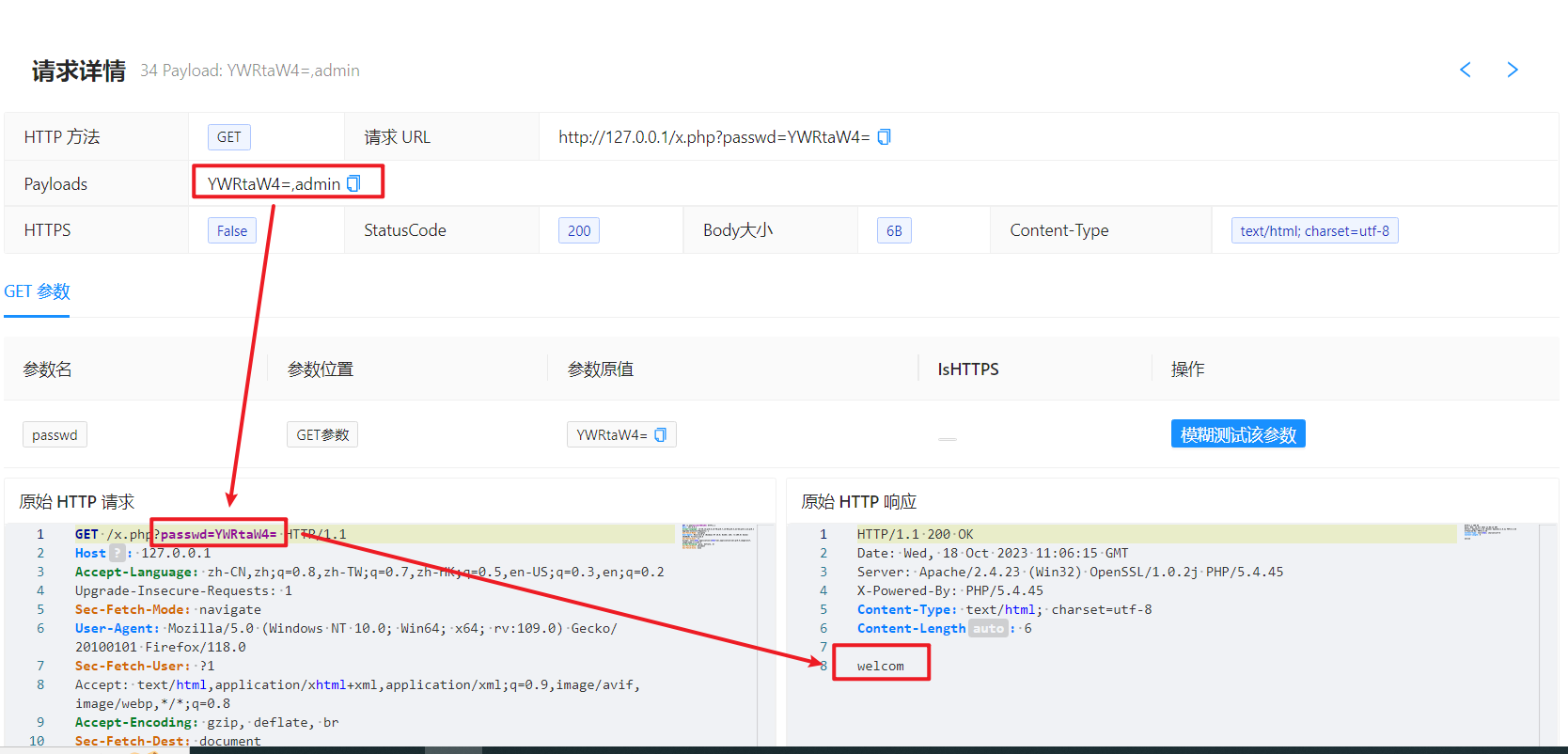This screenshot has width=1568, height=754.
Task: Click the 请求详情 title
Action: click(79, 71)
